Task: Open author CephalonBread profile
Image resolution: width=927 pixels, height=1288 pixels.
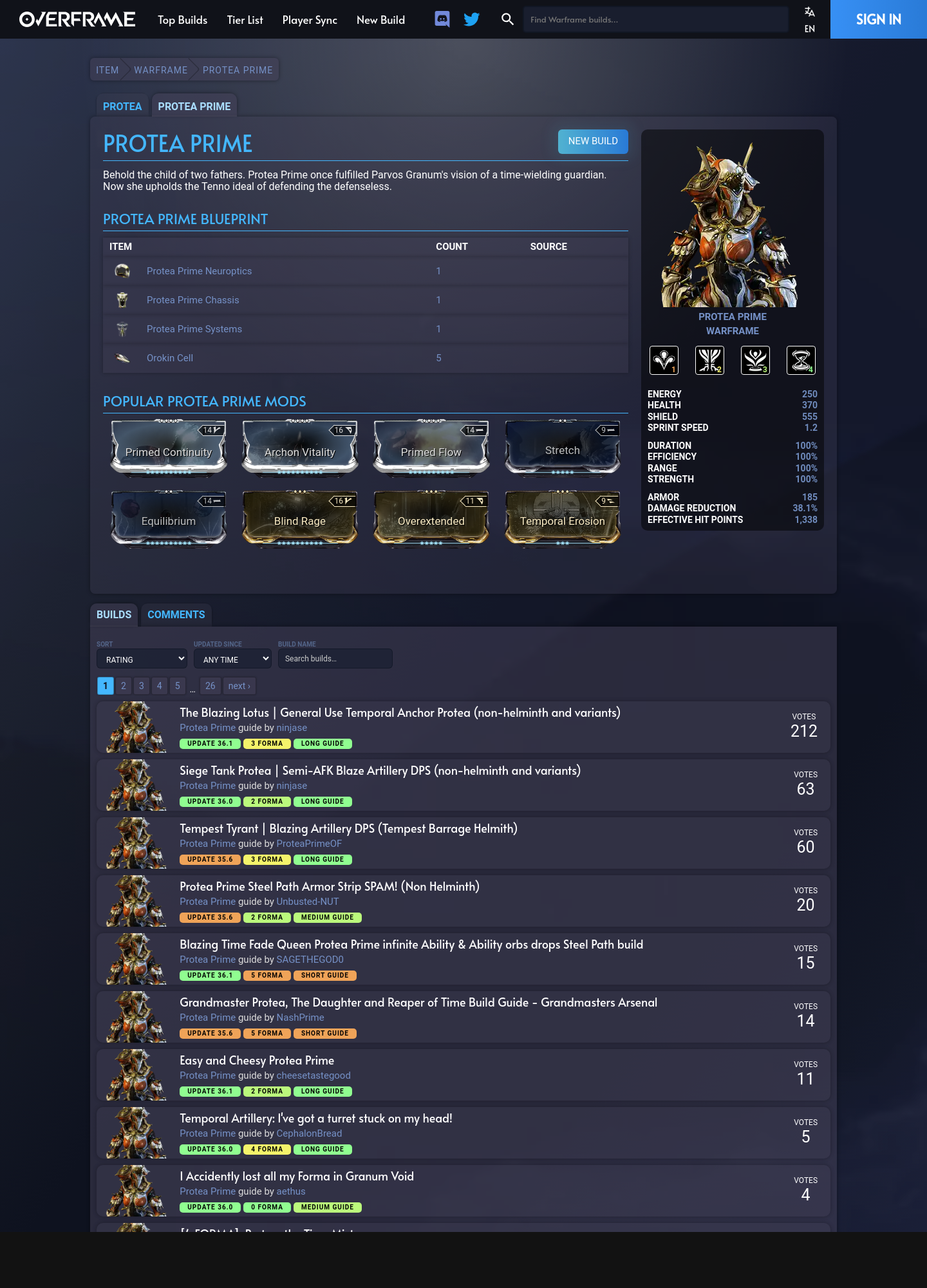Action: click(x=309, y=1133)
